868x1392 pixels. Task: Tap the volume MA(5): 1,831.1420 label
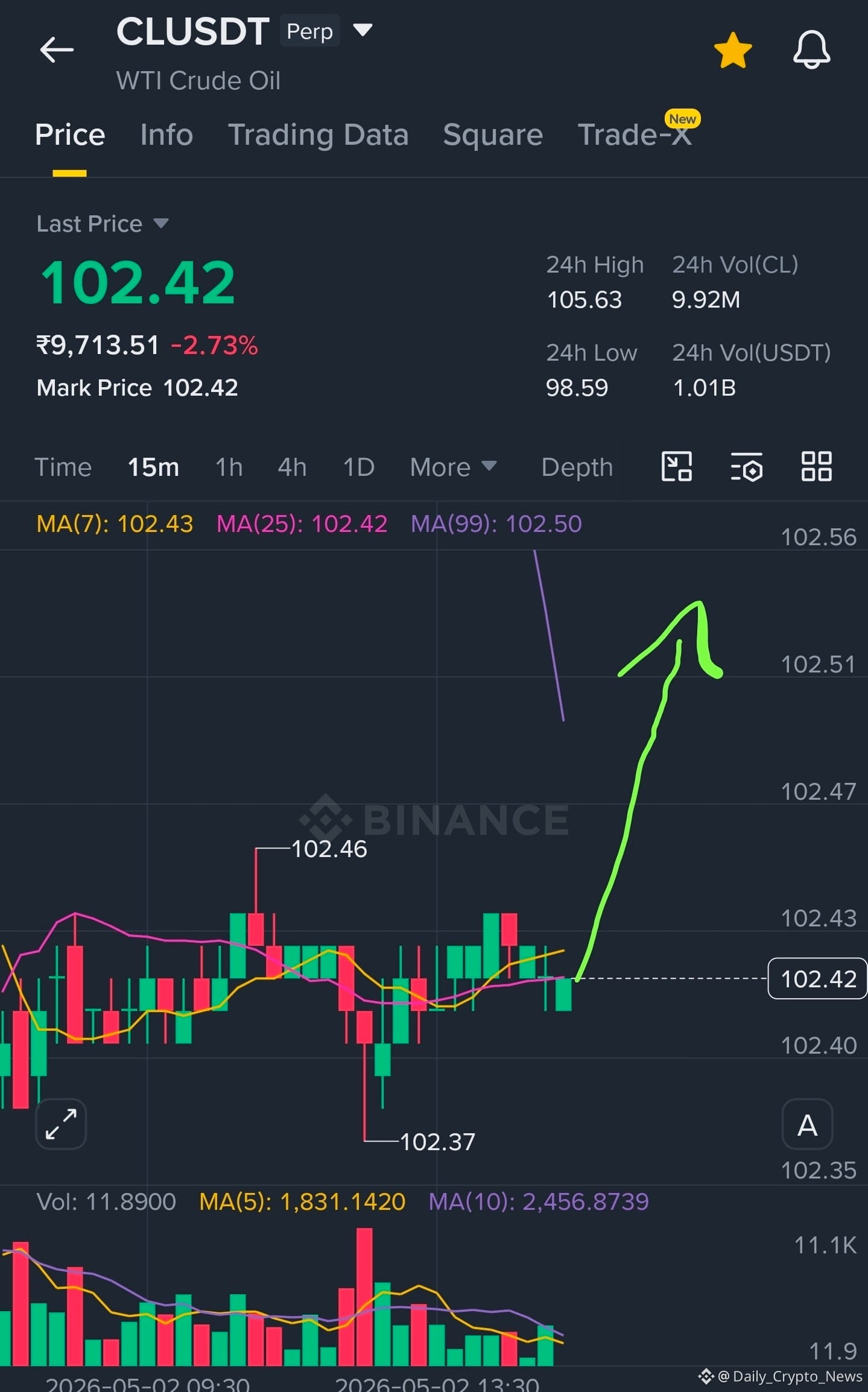pyautogui.click(x=302, y=1201)
